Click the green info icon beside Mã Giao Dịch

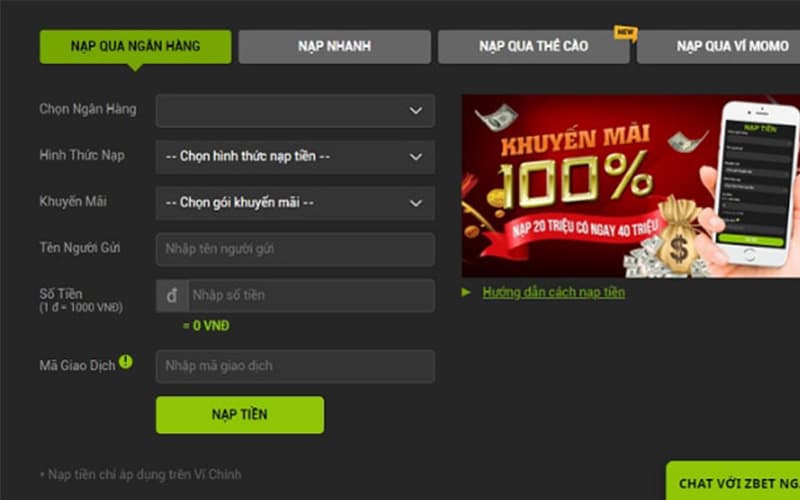(126, 362)
